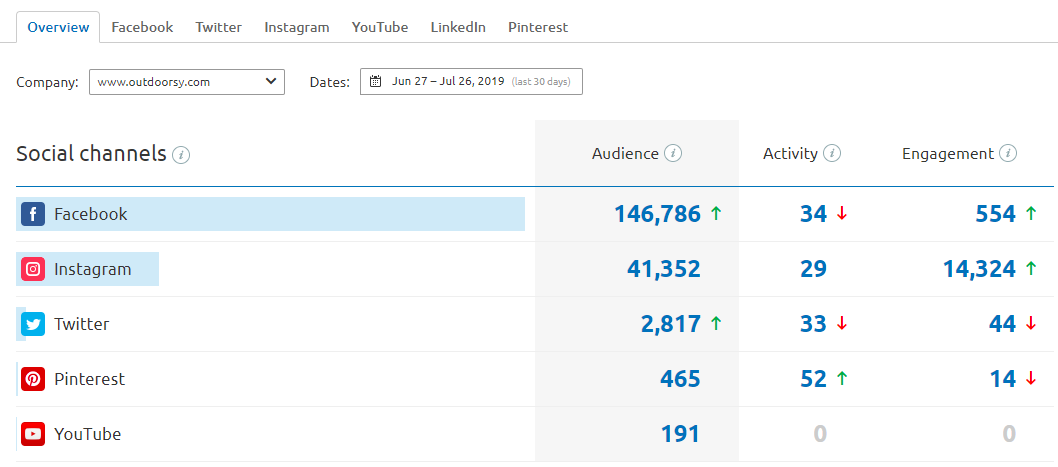Click the Instagram logo icon in channels list

pos(33,269)
